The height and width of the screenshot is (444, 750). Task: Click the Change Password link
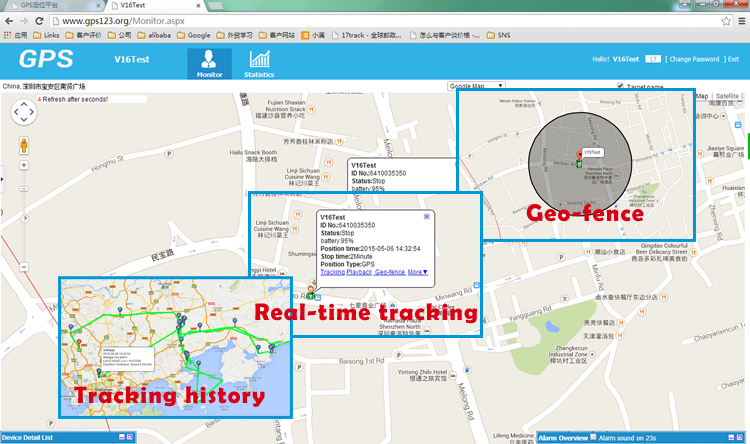tap(691, 59)
